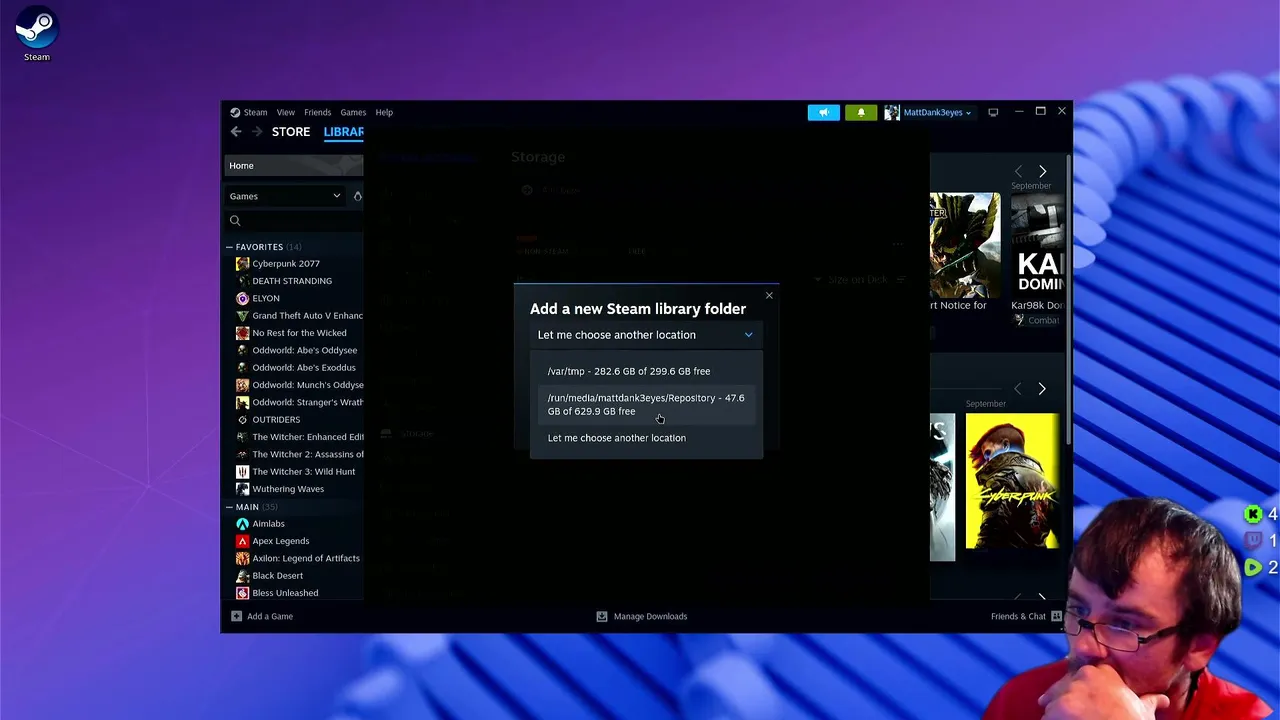Viewport: 1280px width, 720px height.
Task: Open the Help menu
Action: click(384, 112)
